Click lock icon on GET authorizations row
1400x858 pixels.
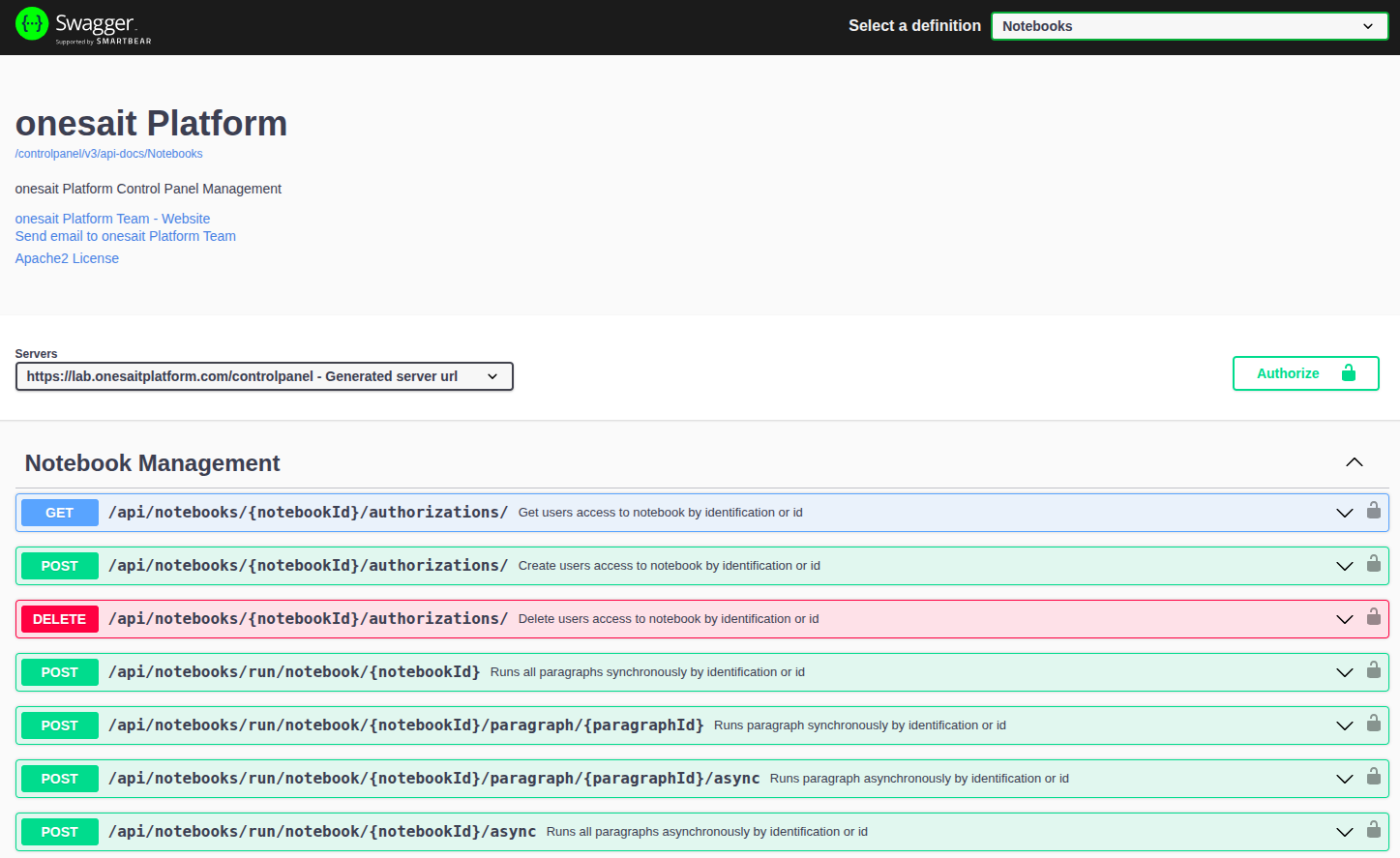1373,511
